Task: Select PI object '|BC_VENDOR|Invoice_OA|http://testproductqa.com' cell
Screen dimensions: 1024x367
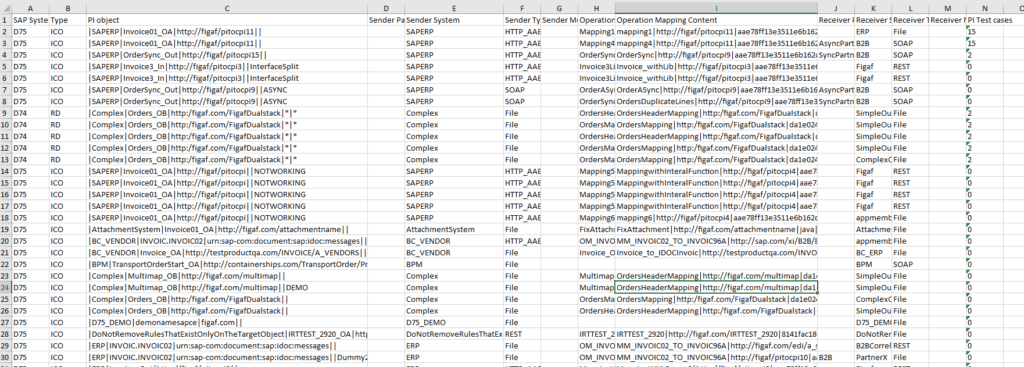Action: [227, 252]
